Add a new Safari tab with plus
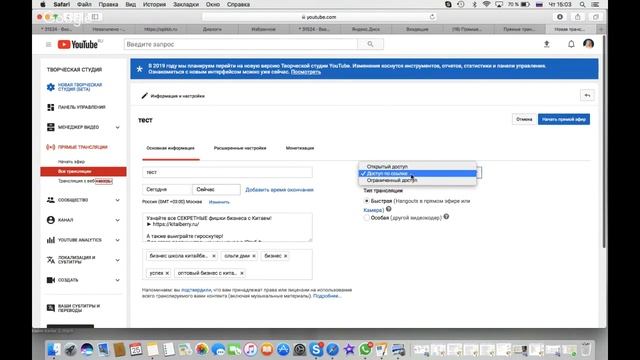Image resolution: width=640 pixels, height=360 pixels. [601, 29]
